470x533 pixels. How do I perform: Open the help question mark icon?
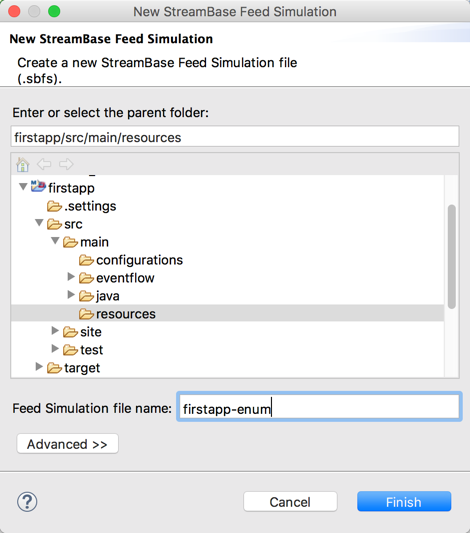click(x=27, y=502)
